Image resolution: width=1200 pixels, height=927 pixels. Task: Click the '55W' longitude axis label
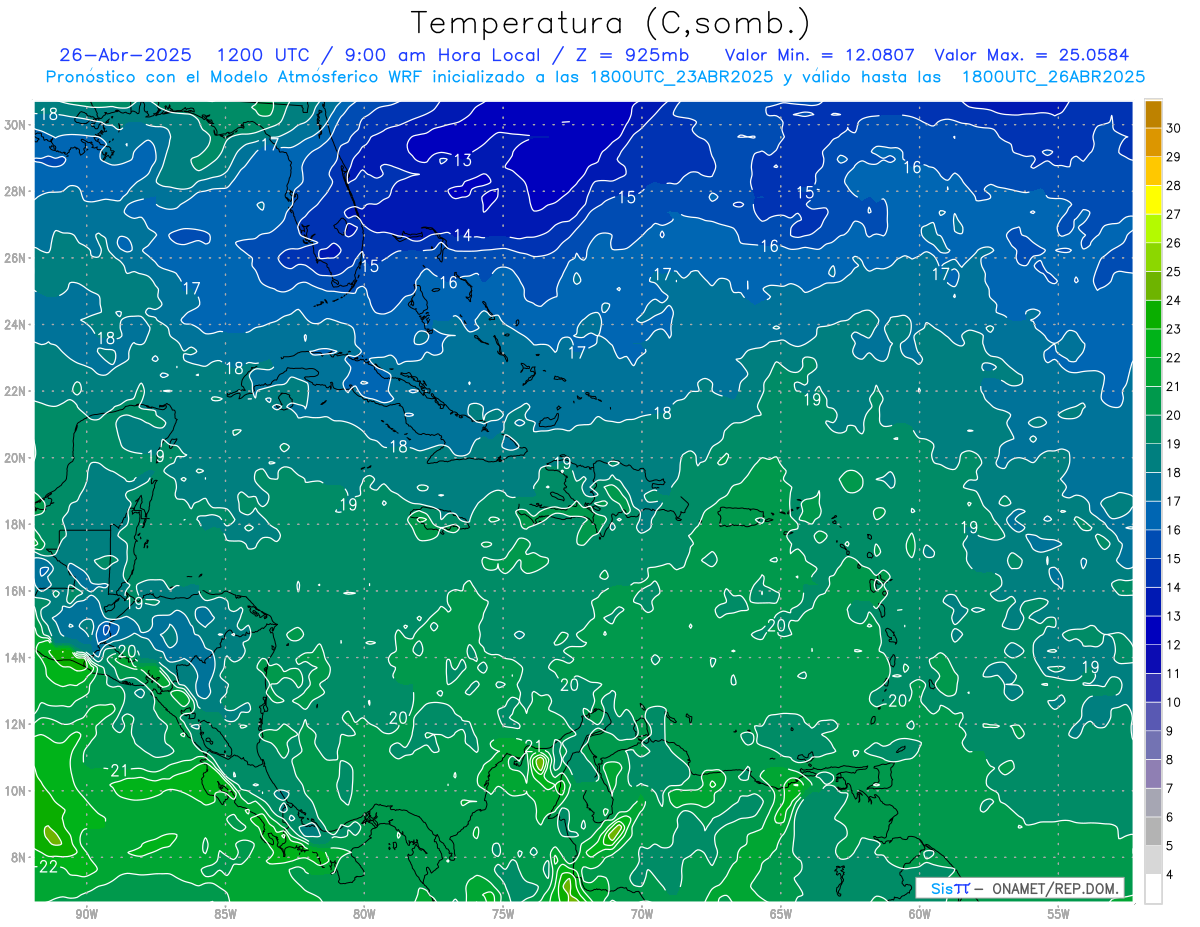pos(1059,914)
